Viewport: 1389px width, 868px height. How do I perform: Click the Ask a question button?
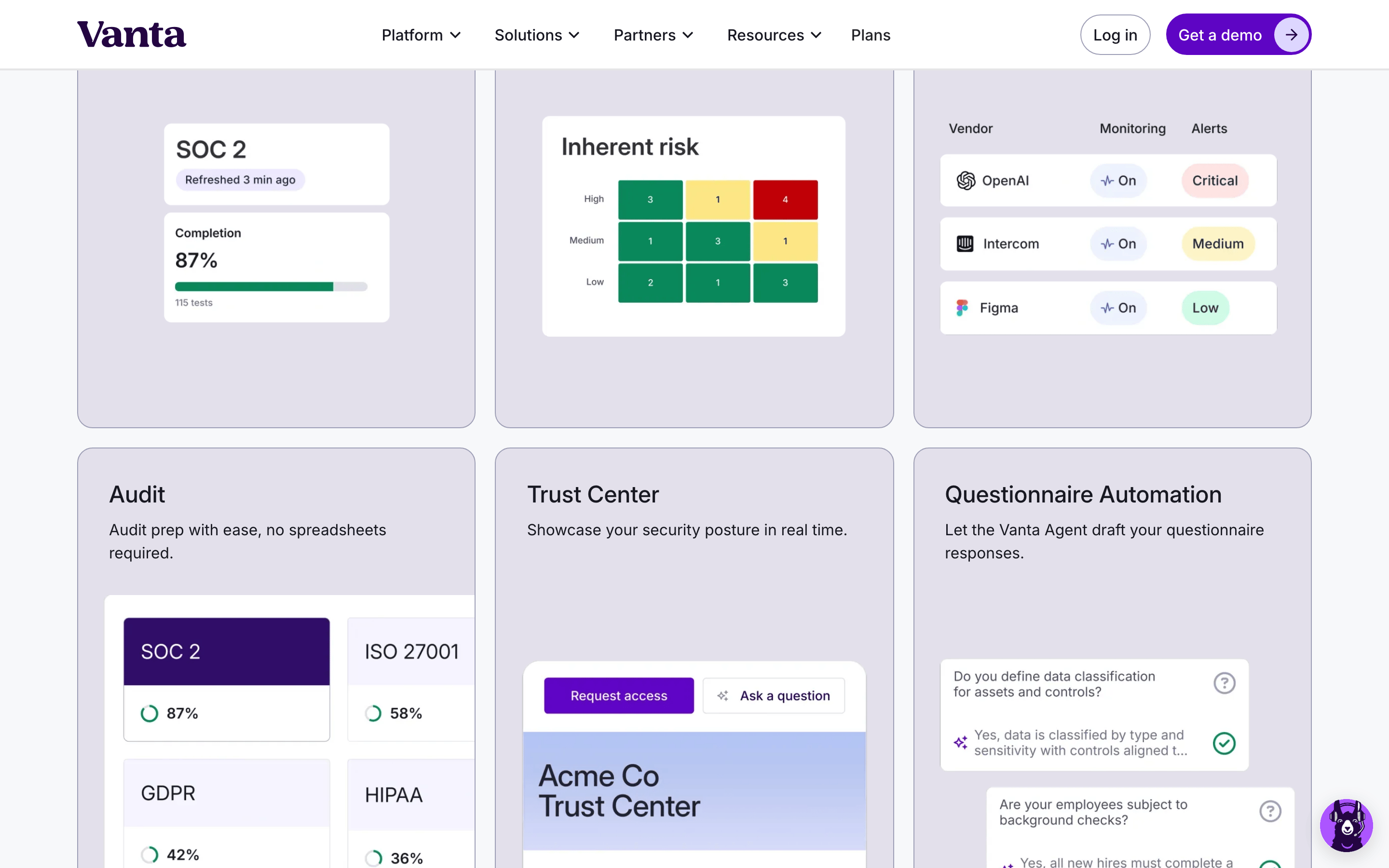coord(774,696)
